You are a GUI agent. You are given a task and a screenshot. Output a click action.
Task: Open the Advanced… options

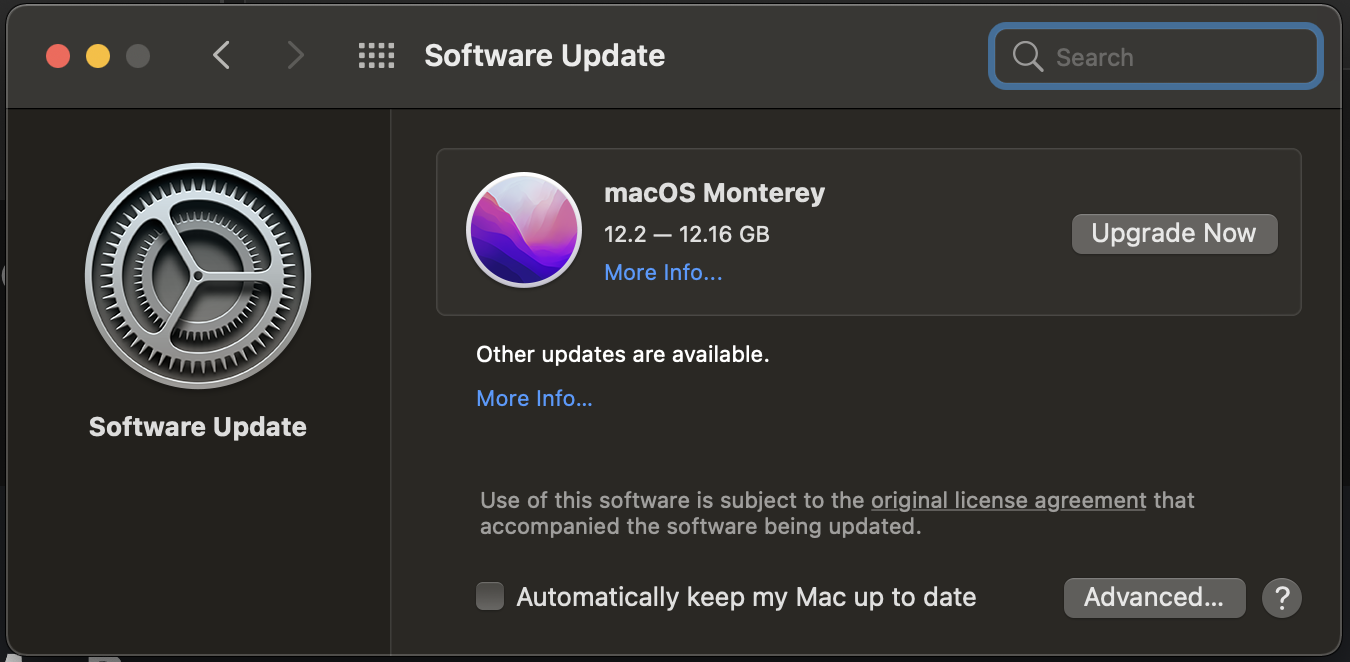(1154, 598)
